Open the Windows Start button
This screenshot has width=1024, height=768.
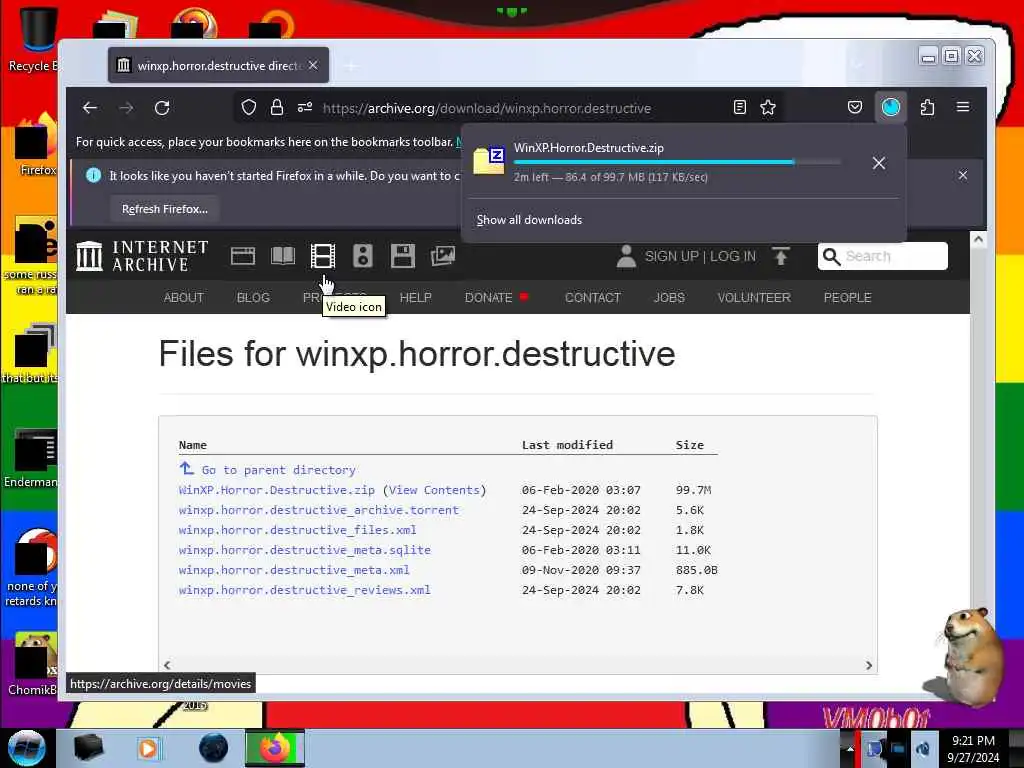point(26,748)
